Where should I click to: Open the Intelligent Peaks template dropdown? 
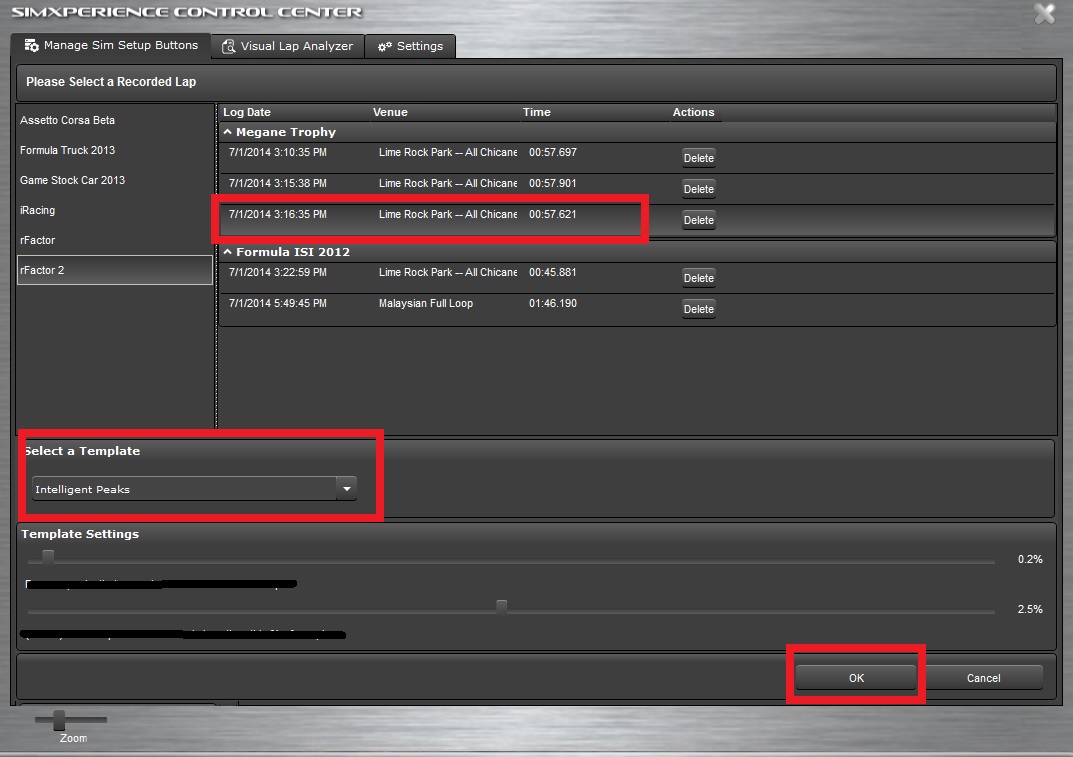pyautogui.click(x=194, y=489)
